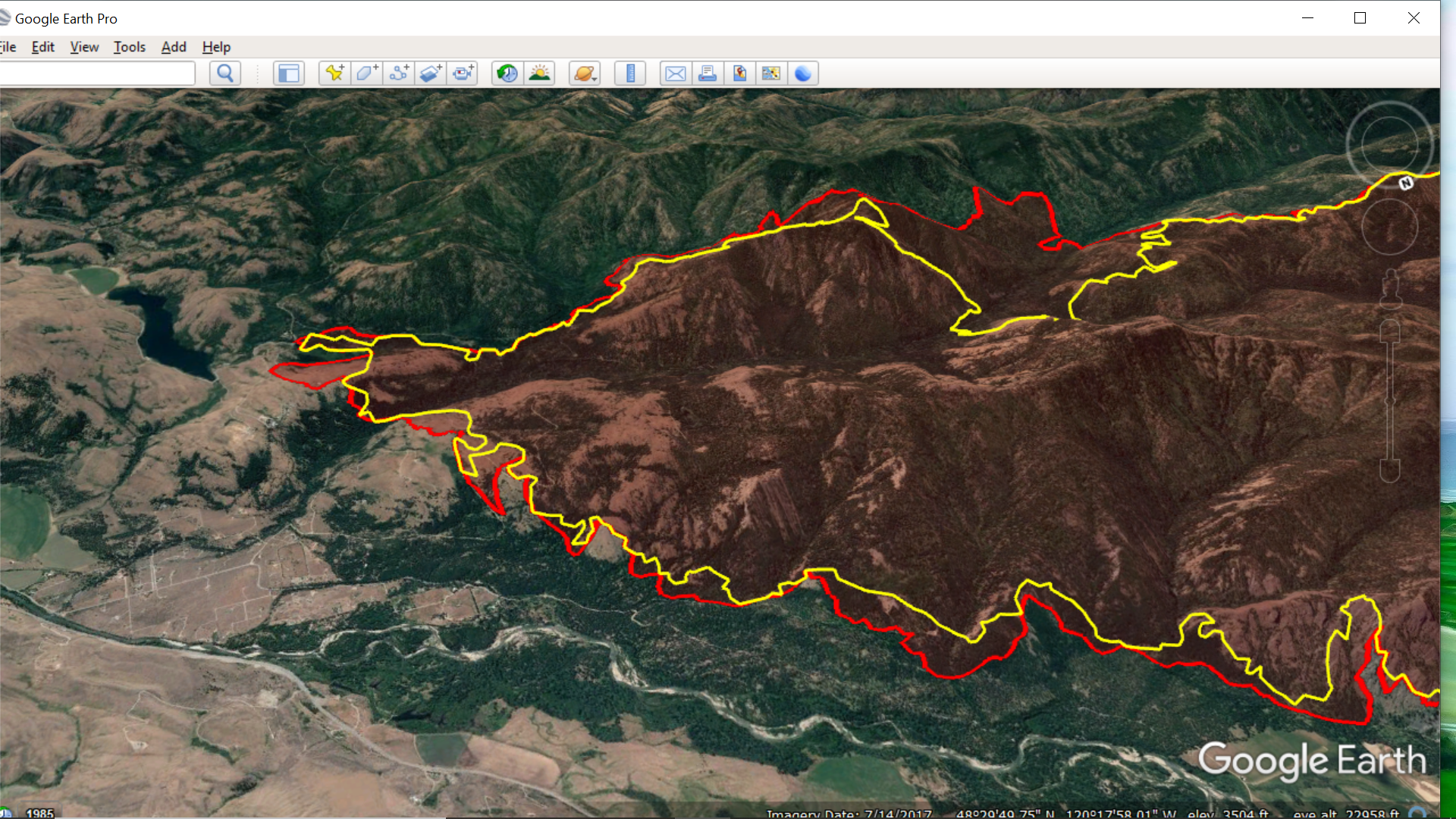Screen dimensions: 1456x819
Task: Add a new placemark pin
Action: tap(334, 74)
